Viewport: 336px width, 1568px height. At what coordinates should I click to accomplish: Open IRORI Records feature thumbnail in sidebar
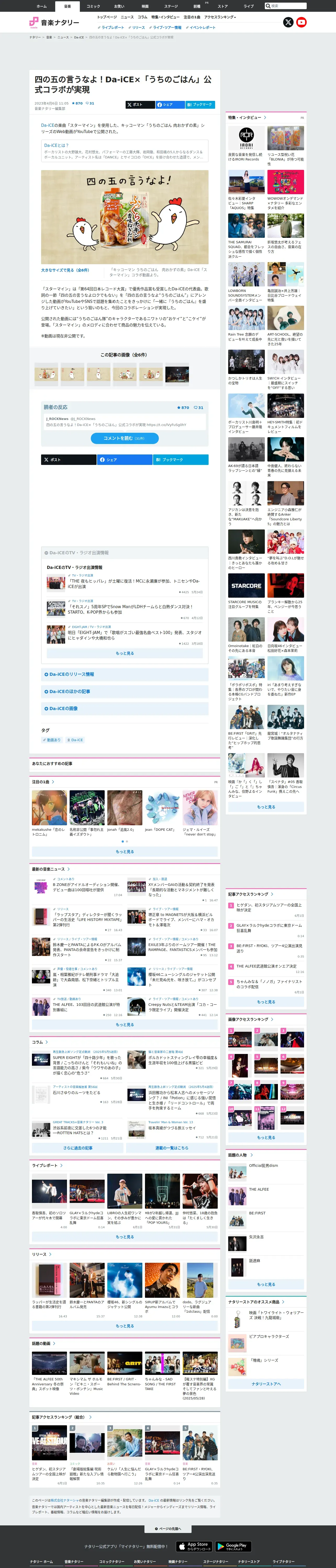click(246, 138)
